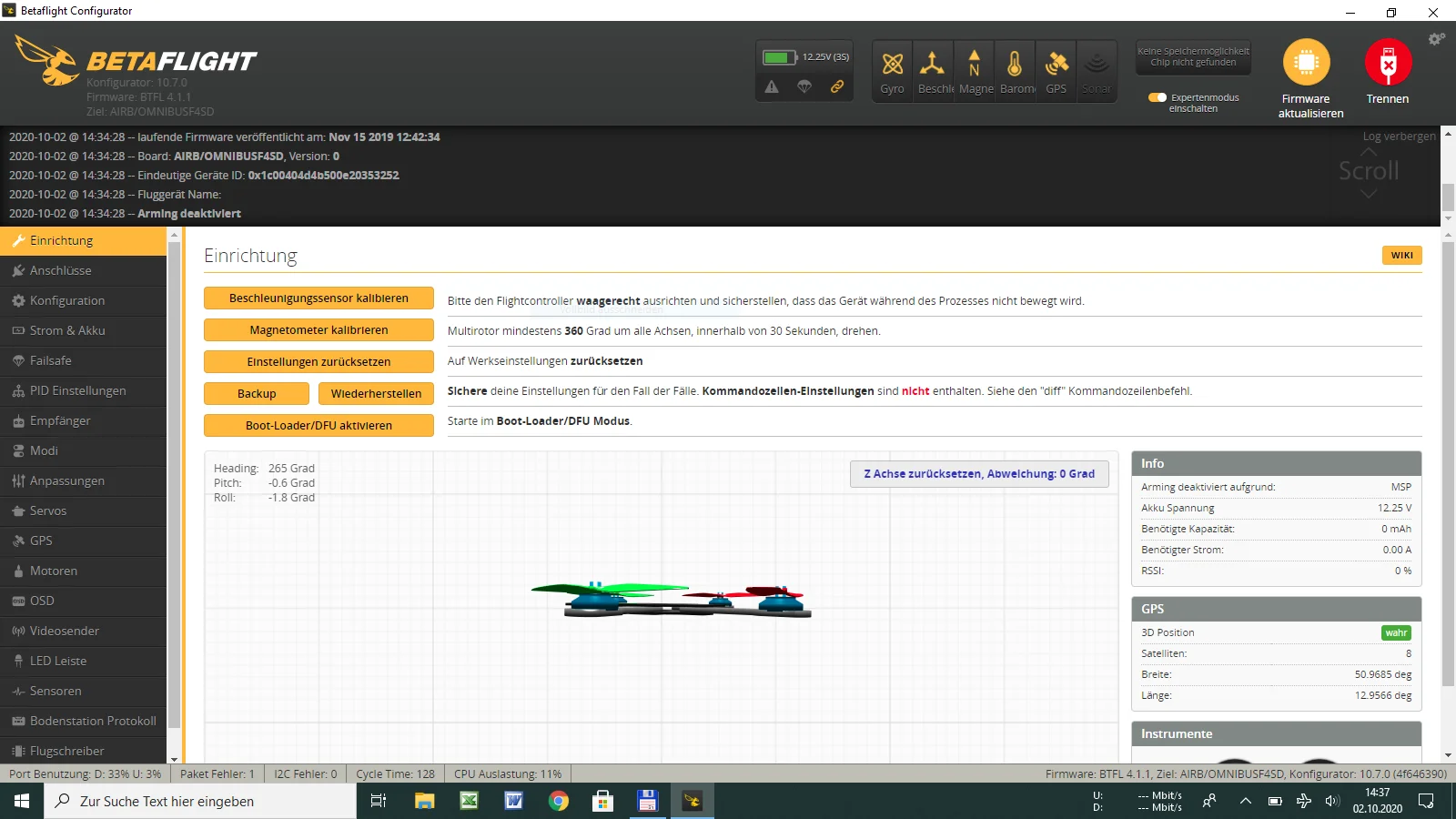Click the GPS sensor icon in header
This screenshot has width=1456, height=819.
pyautogui.click(x=1056, y=71)
